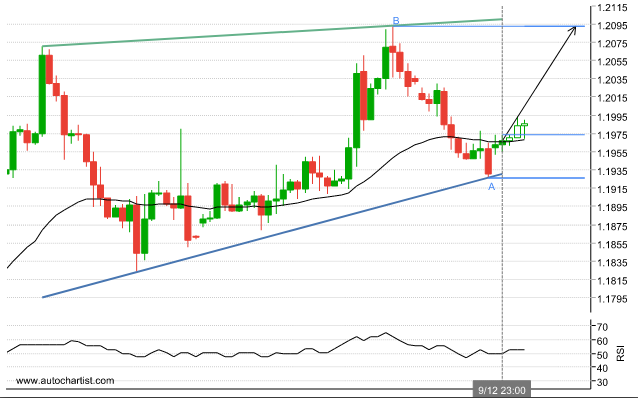
Task: Click the RSI 40 level label
Action: pyautogui.click(x=602, y=368)
